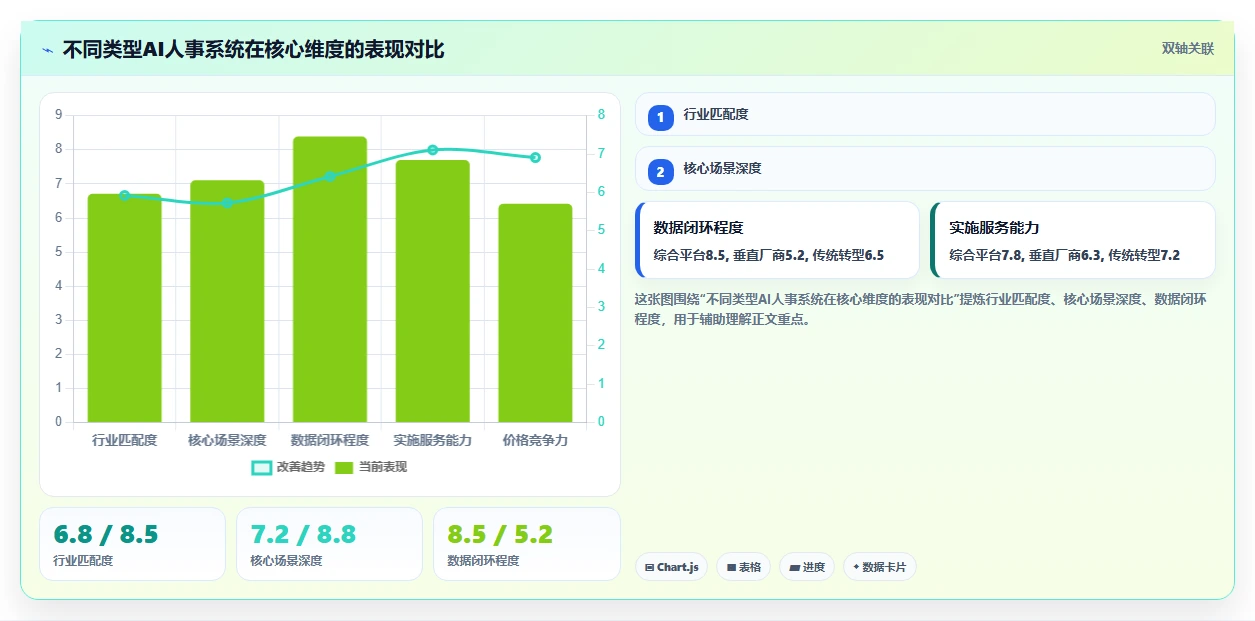Toggle the 当前表现 green legend swatch
The width and height of the screenshot is (1255, 621).
coord(344,467)
